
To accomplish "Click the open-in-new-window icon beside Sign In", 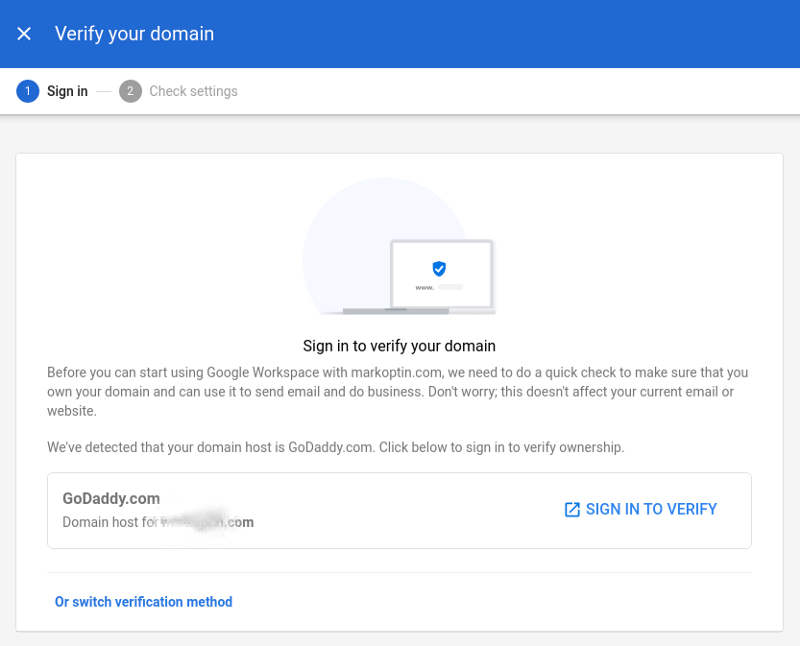I will click(572, 510).
